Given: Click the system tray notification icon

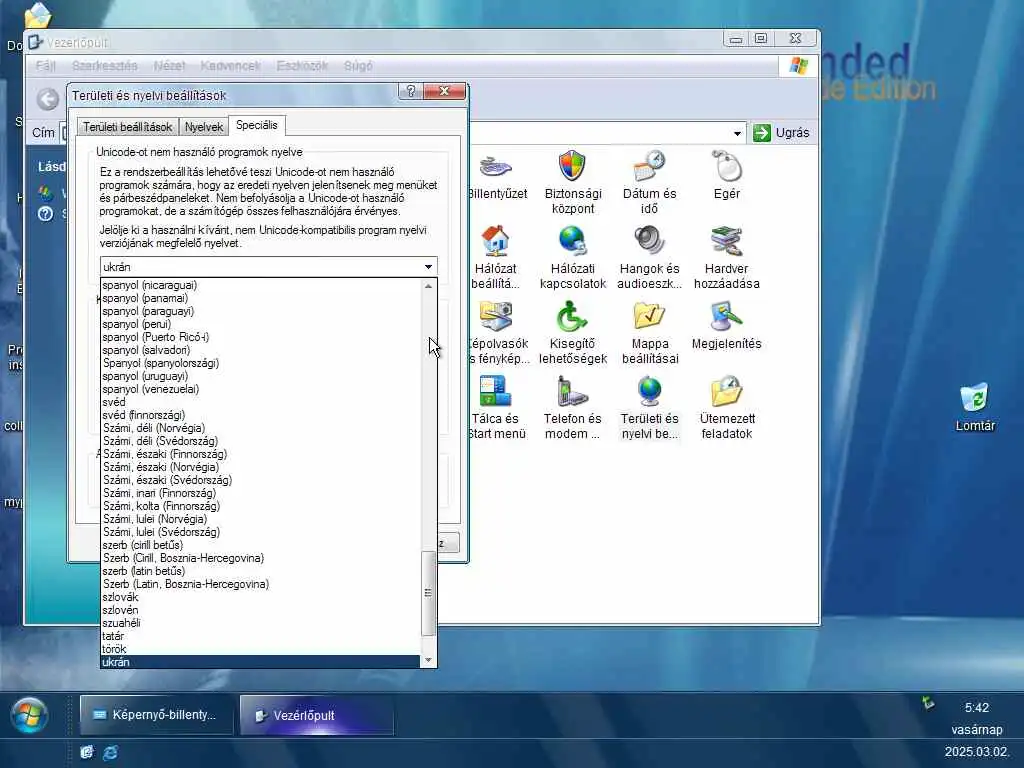Looking at the screenshot, I should 928,703.
